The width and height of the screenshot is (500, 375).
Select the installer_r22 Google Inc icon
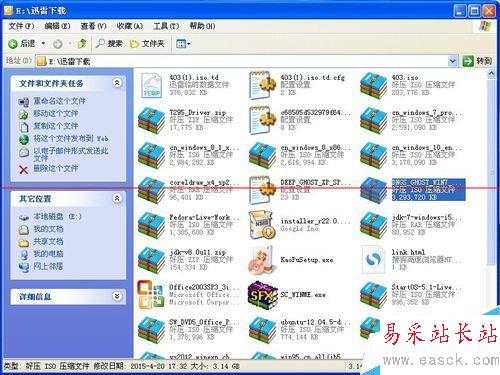point(263,225)
